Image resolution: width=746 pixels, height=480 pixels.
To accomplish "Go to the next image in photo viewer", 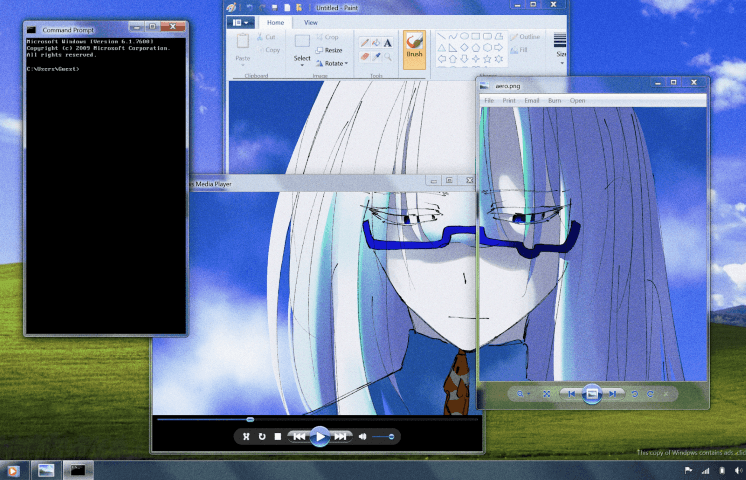I will (613, 394).
